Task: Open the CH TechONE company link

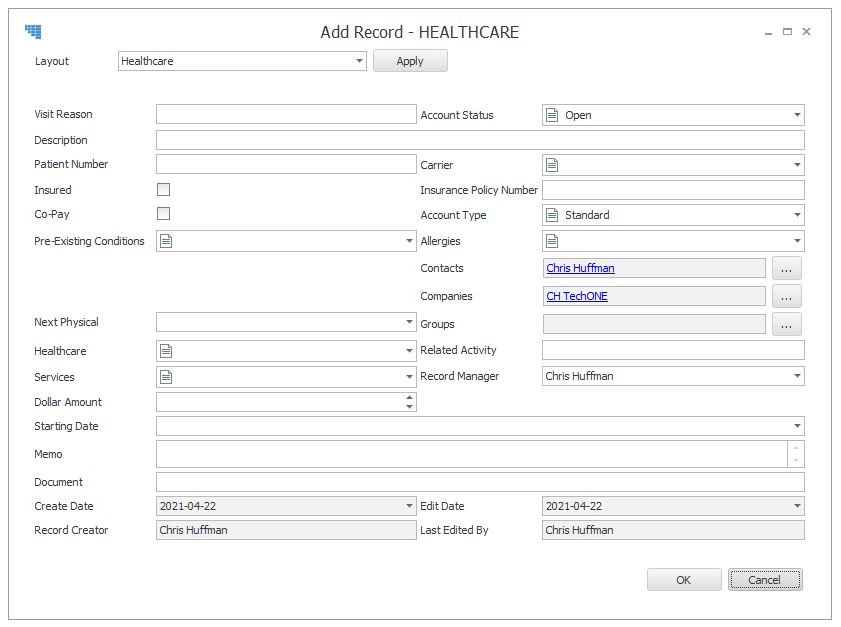Action: [577, 296]
